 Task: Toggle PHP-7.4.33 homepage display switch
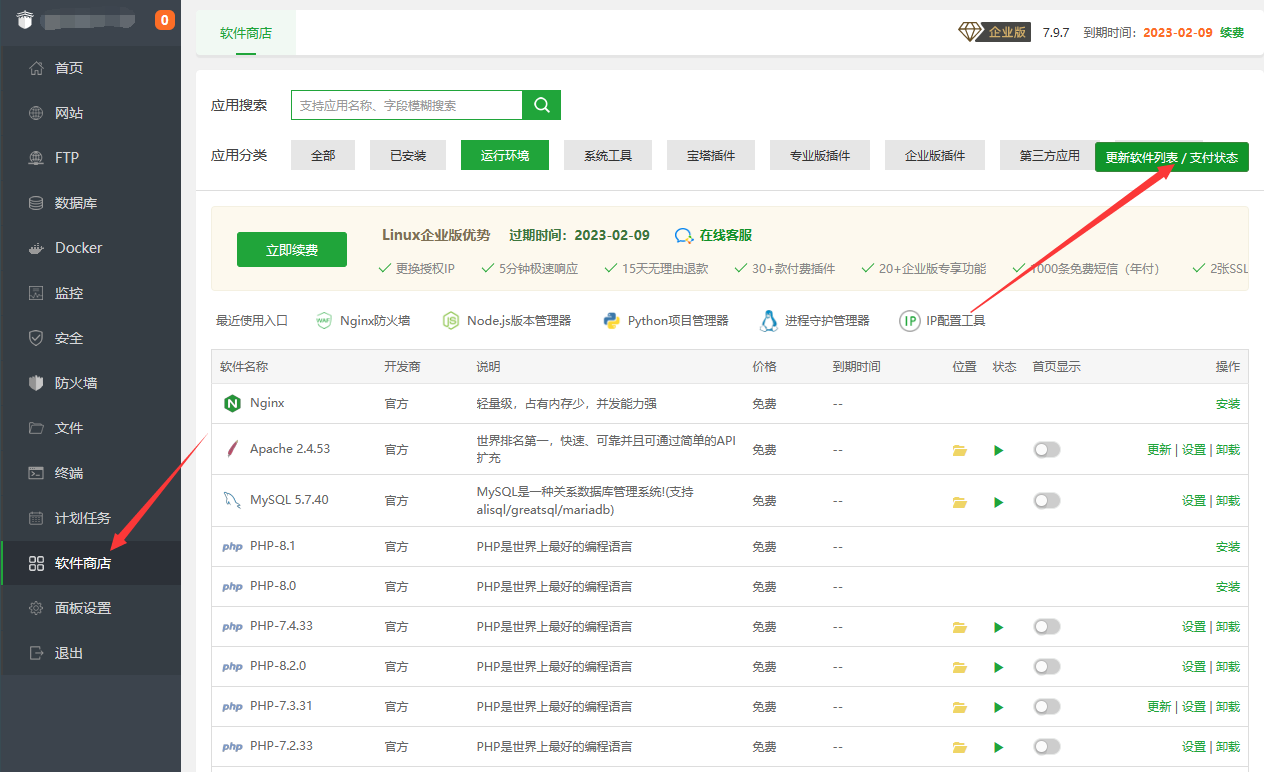point(1047,626)
